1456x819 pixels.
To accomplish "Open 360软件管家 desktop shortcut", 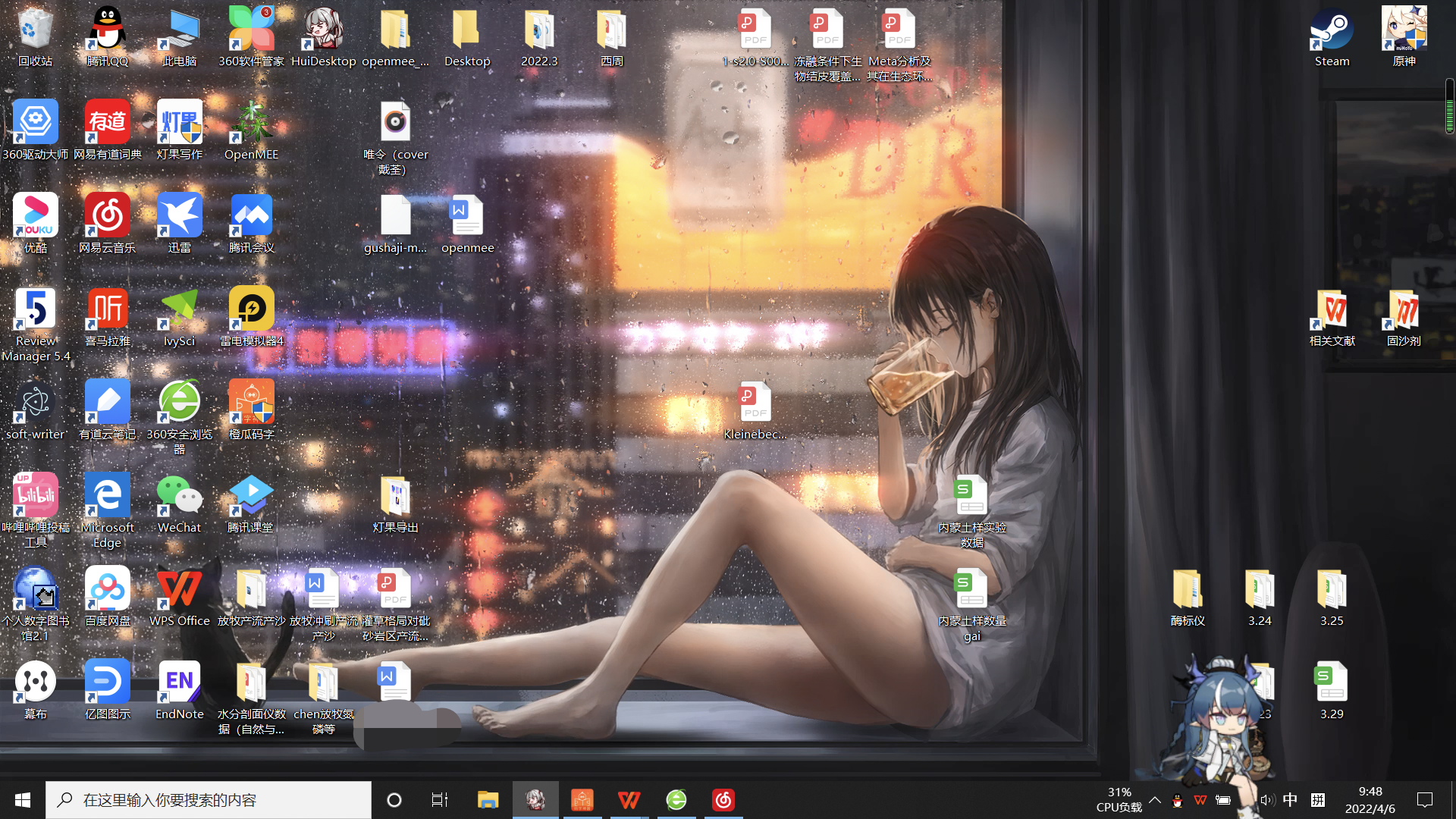I will coord(251,37).
